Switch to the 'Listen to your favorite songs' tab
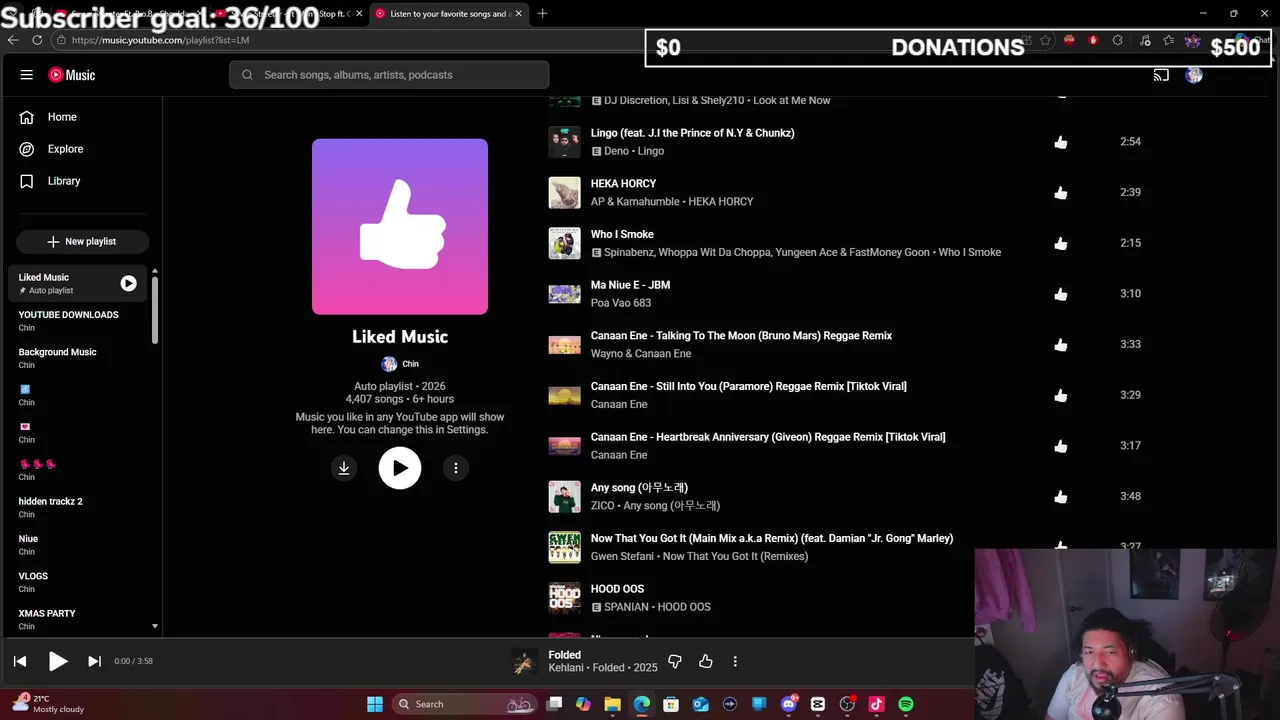The width and height of the screenshot is (1280, 720). point(449,14)
